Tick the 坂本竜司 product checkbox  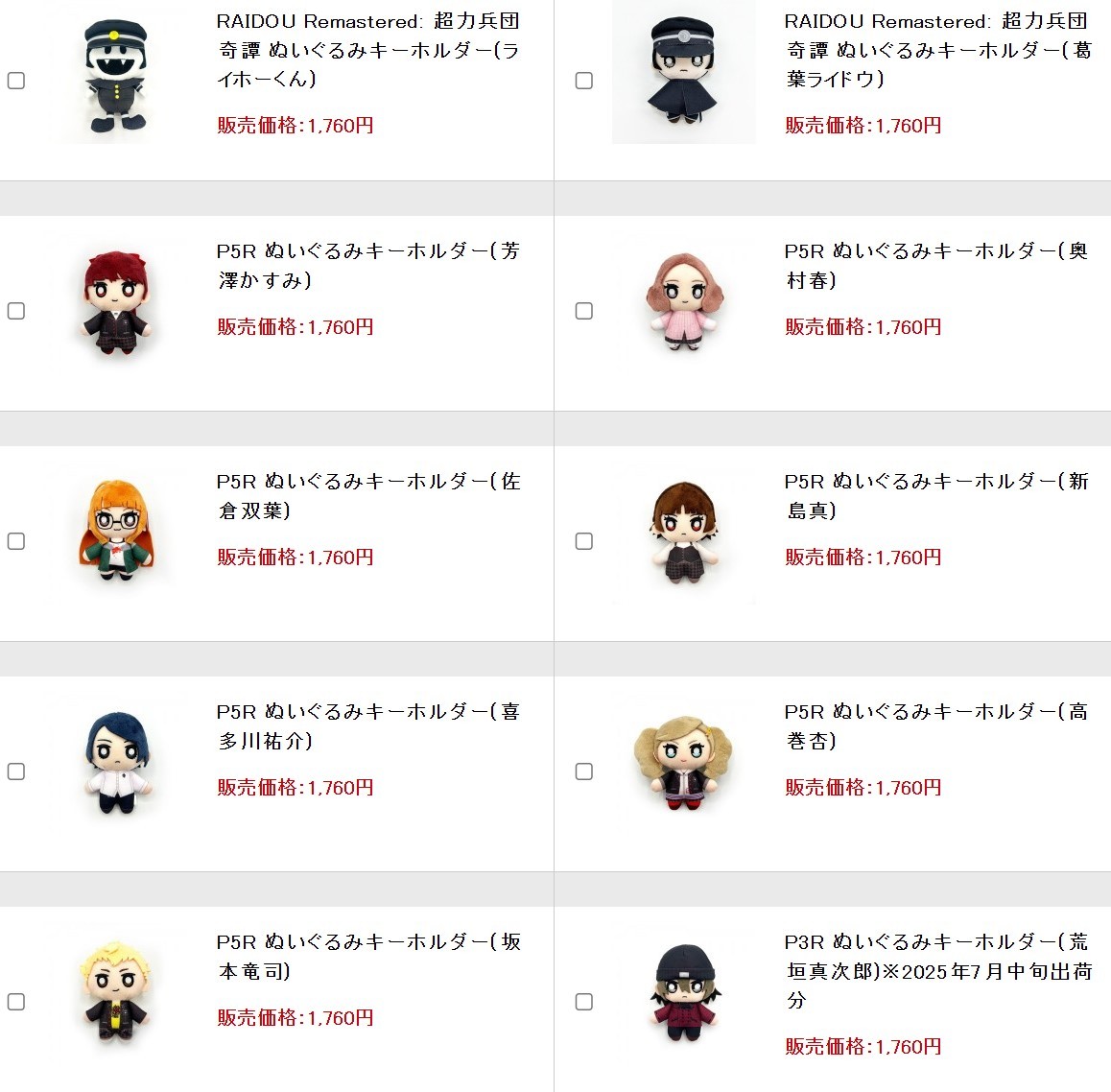[x=16, y=1002]
